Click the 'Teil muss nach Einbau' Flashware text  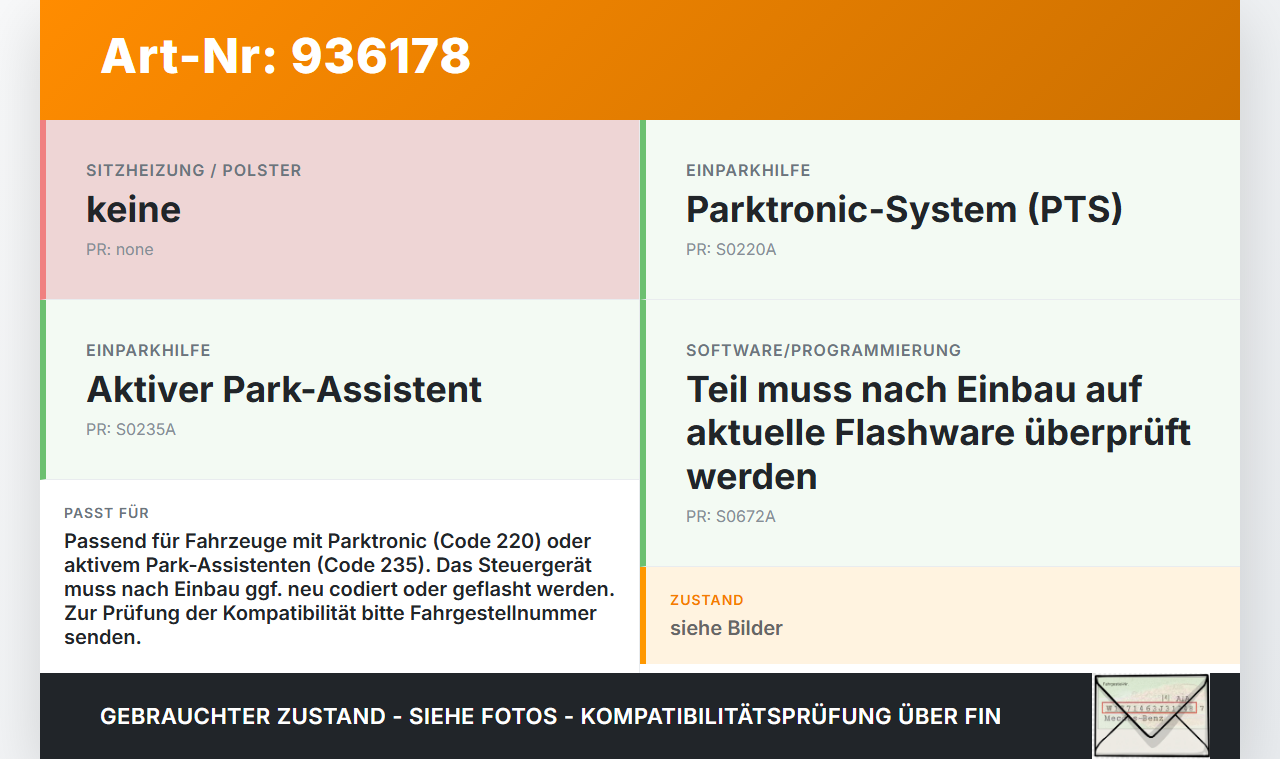click(939, 433)
